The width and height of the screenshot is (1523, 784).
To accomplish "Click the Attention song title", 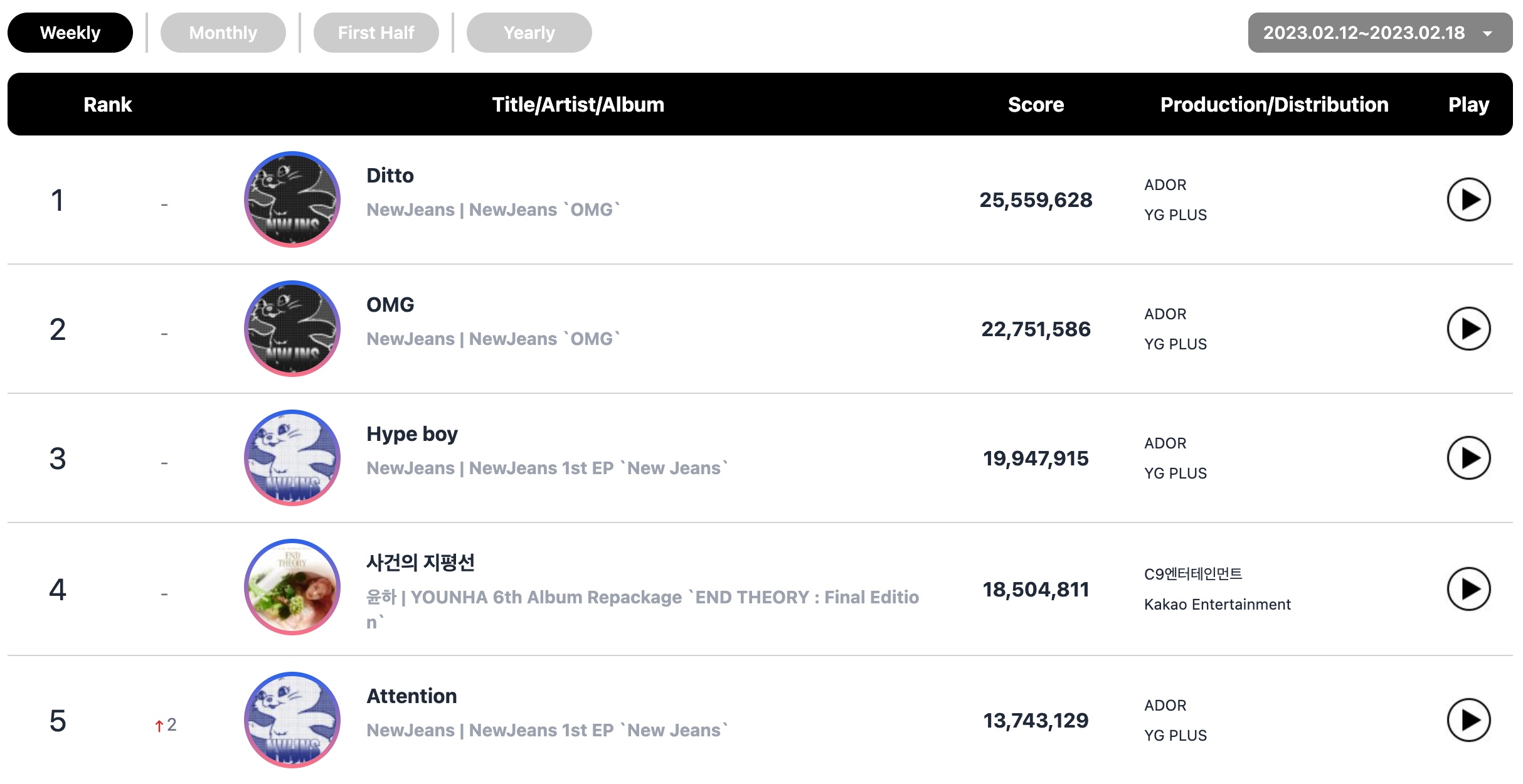I will click(411, 696).
